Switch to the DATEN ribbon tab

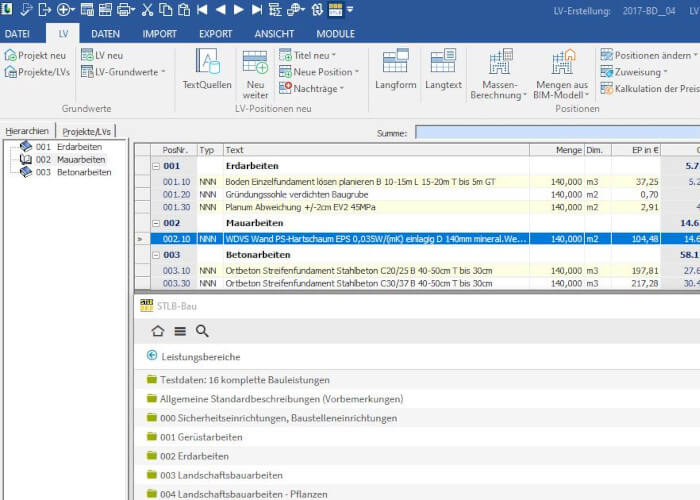click(105, 34)
